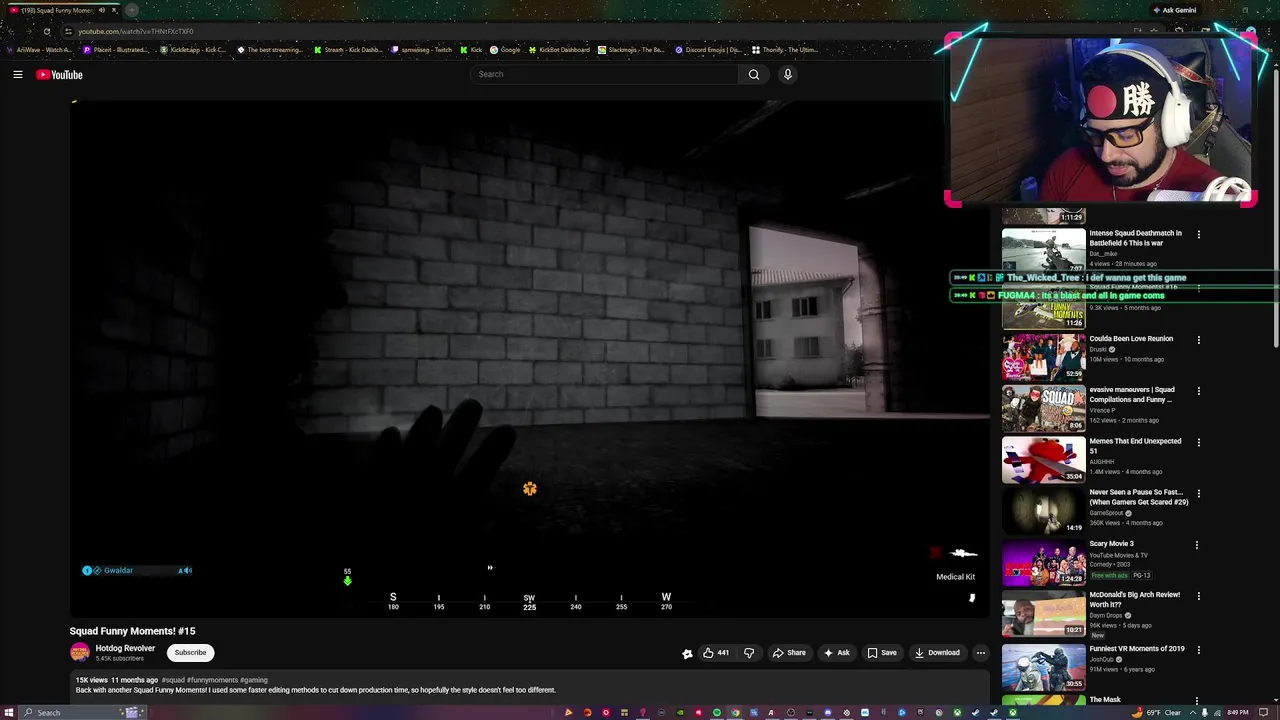1280x720 pixels.
Task: Open options menu for Never Seen a Pause
Action: [1198, 494]
